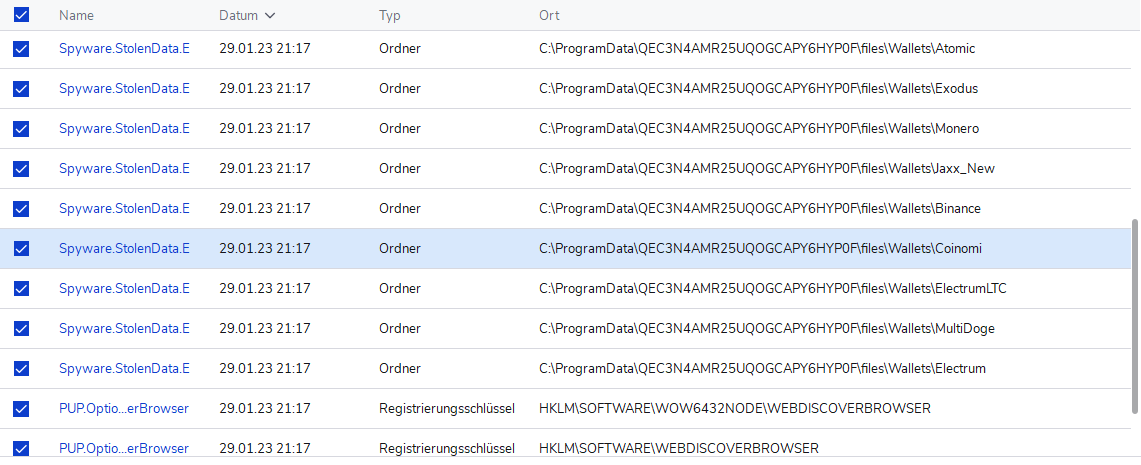Open PUP.Optio...erBrowser link for HKLM\SOFTWARE\WEBDISCOVERBROWSER
1141x465 pixels.
pos(124,449)
